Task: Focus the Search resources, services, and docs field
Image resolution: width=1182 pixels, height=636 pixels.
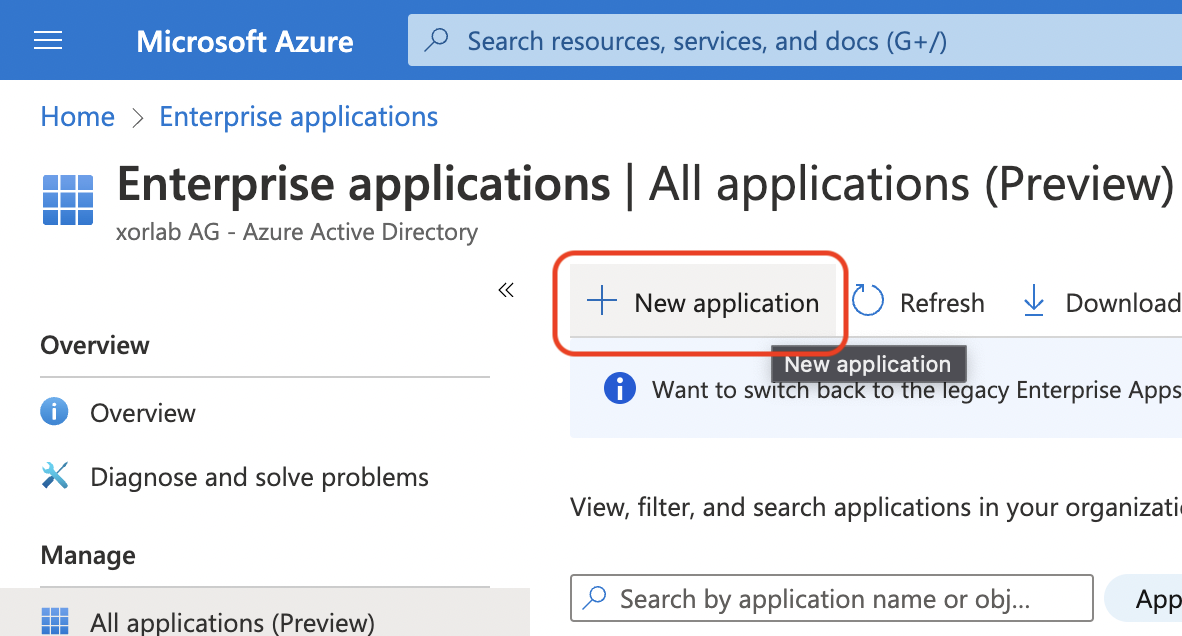Action: pos(795,40)
